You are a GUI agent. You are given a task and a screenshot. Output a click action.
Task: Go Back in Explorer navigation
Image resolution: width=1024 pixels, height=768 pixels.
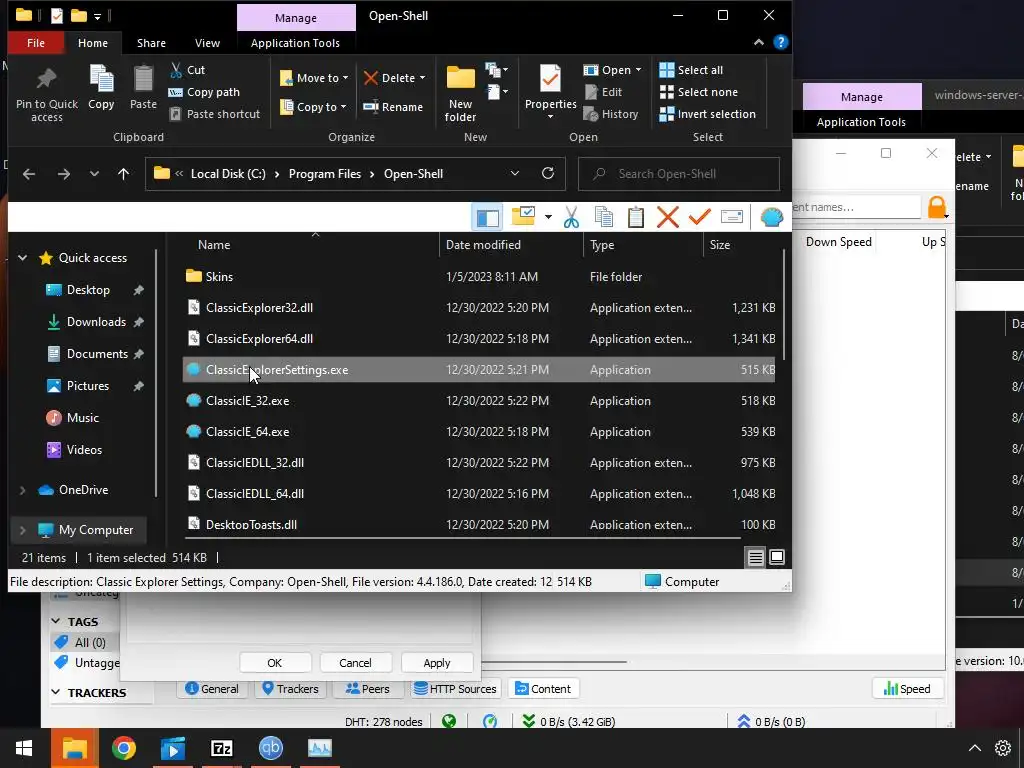click(x=29, y=174)
